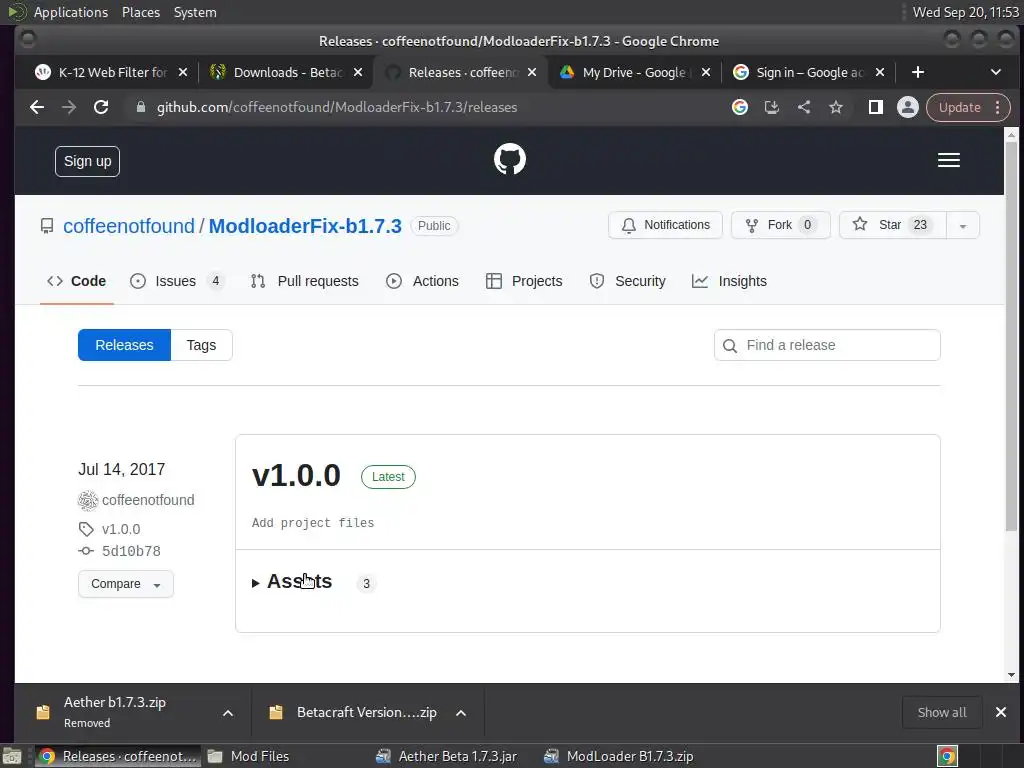The width and height of the screenshot is (1024, 768).
Task: Click the Aether b1.7.3.zip file icon
Action: click(43, 712)
